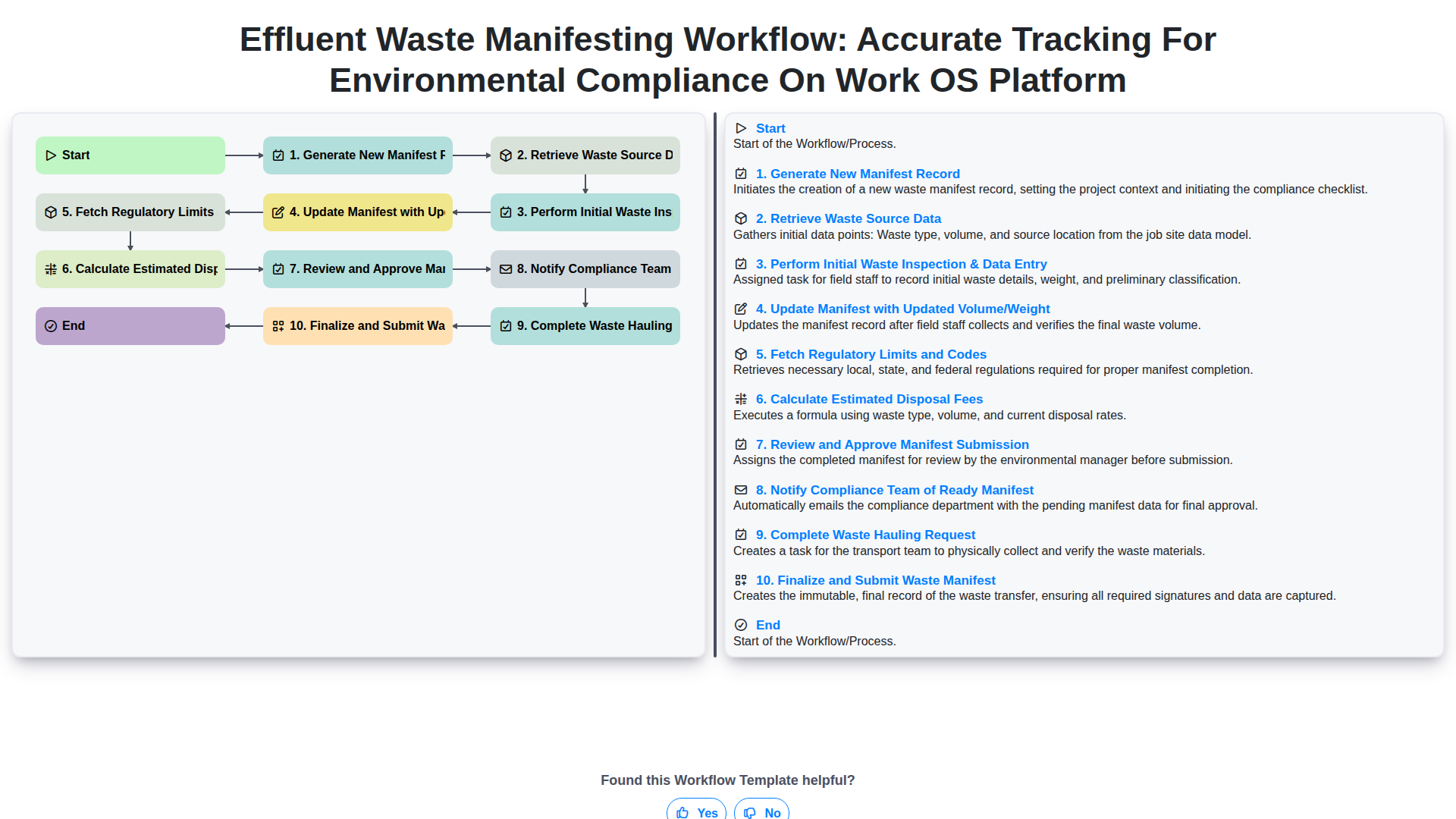Image resolution: width=1456 pixels, height=819 pixels.
Task: Select the Notify Compliance Team flowchart node
Action: (585, 269)
